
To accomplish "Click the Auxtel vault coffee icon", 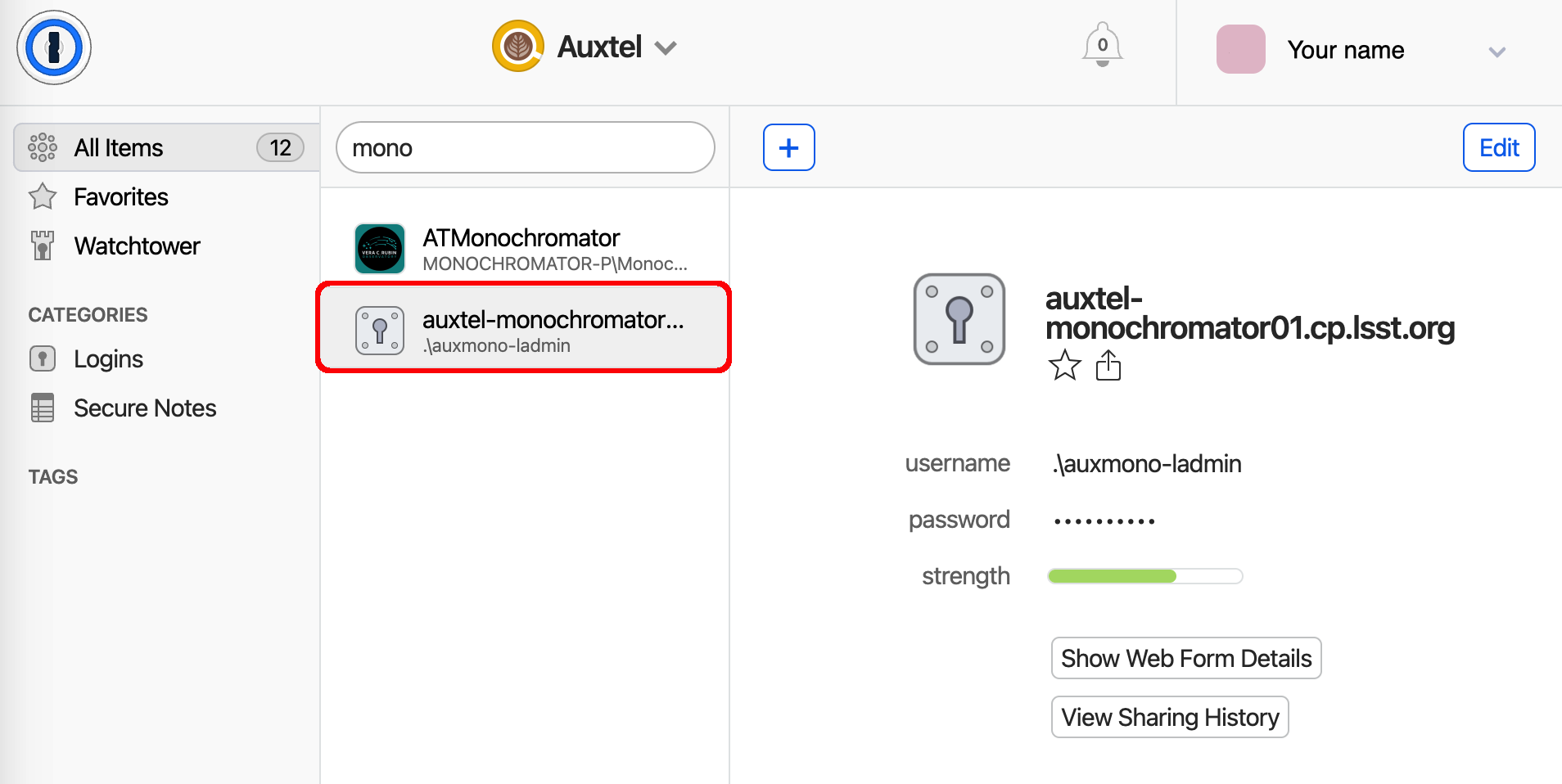I will (517, 46).
